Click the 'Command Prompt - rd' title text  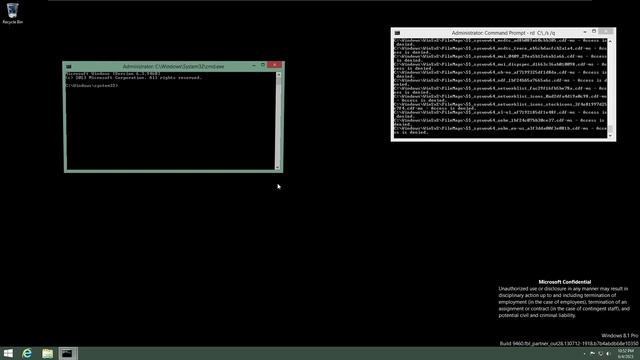(503, 33)
